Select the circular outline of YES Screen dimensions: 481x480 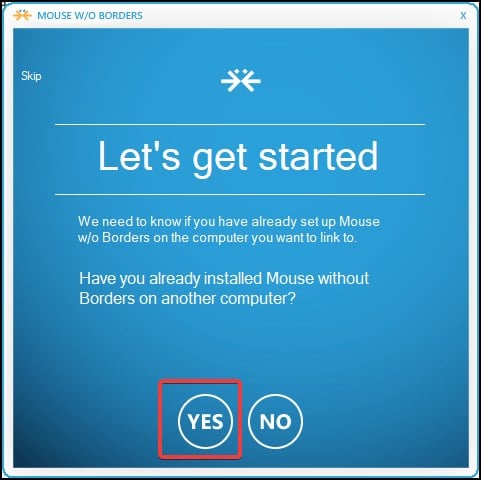point(205,395)
